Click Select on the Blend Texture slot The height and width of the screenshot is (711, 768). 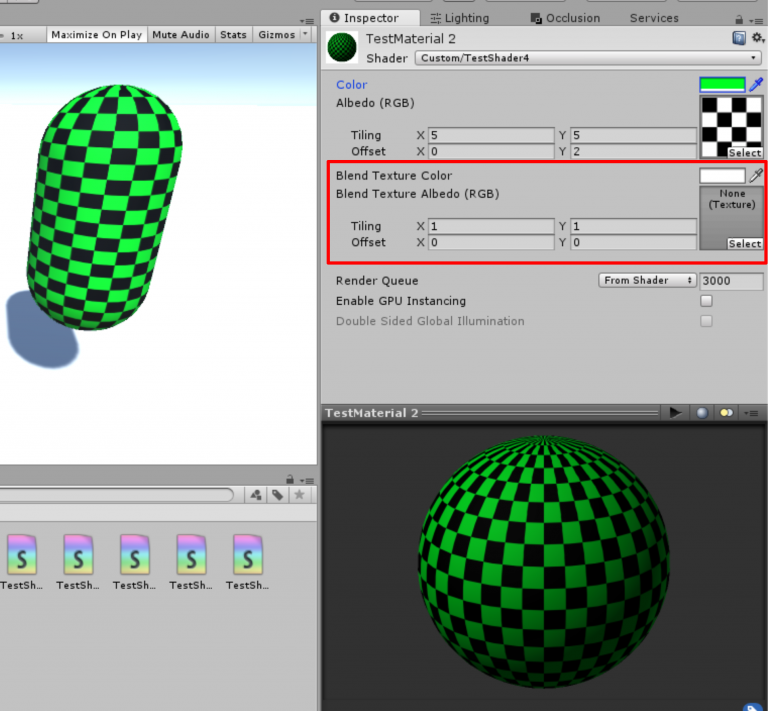pos(744,244)
